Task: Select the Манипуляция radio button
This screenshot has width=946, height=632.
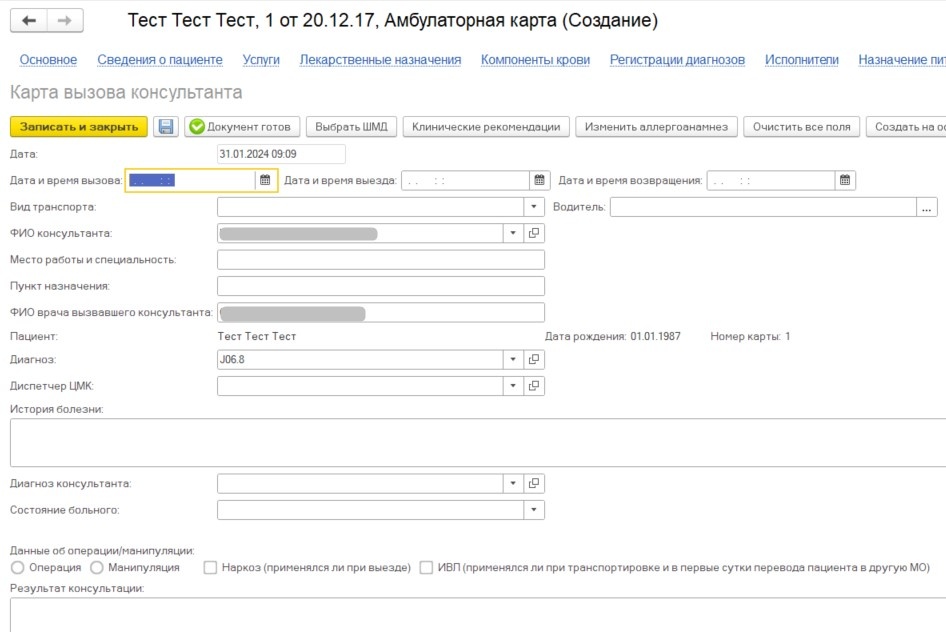Action: click(x=97, y=568)
